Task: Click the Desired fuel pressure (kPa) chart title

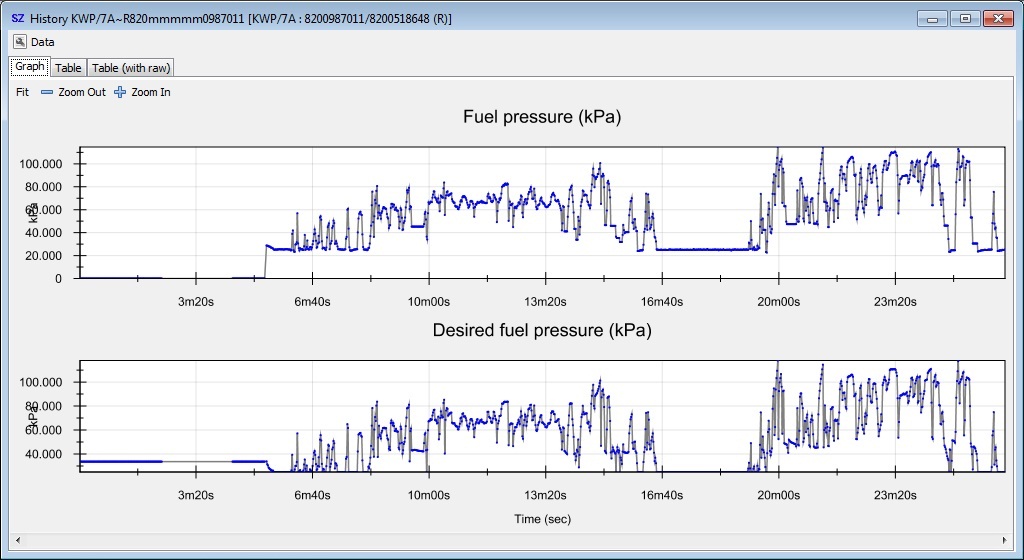Action: click(x=542, y=330)
